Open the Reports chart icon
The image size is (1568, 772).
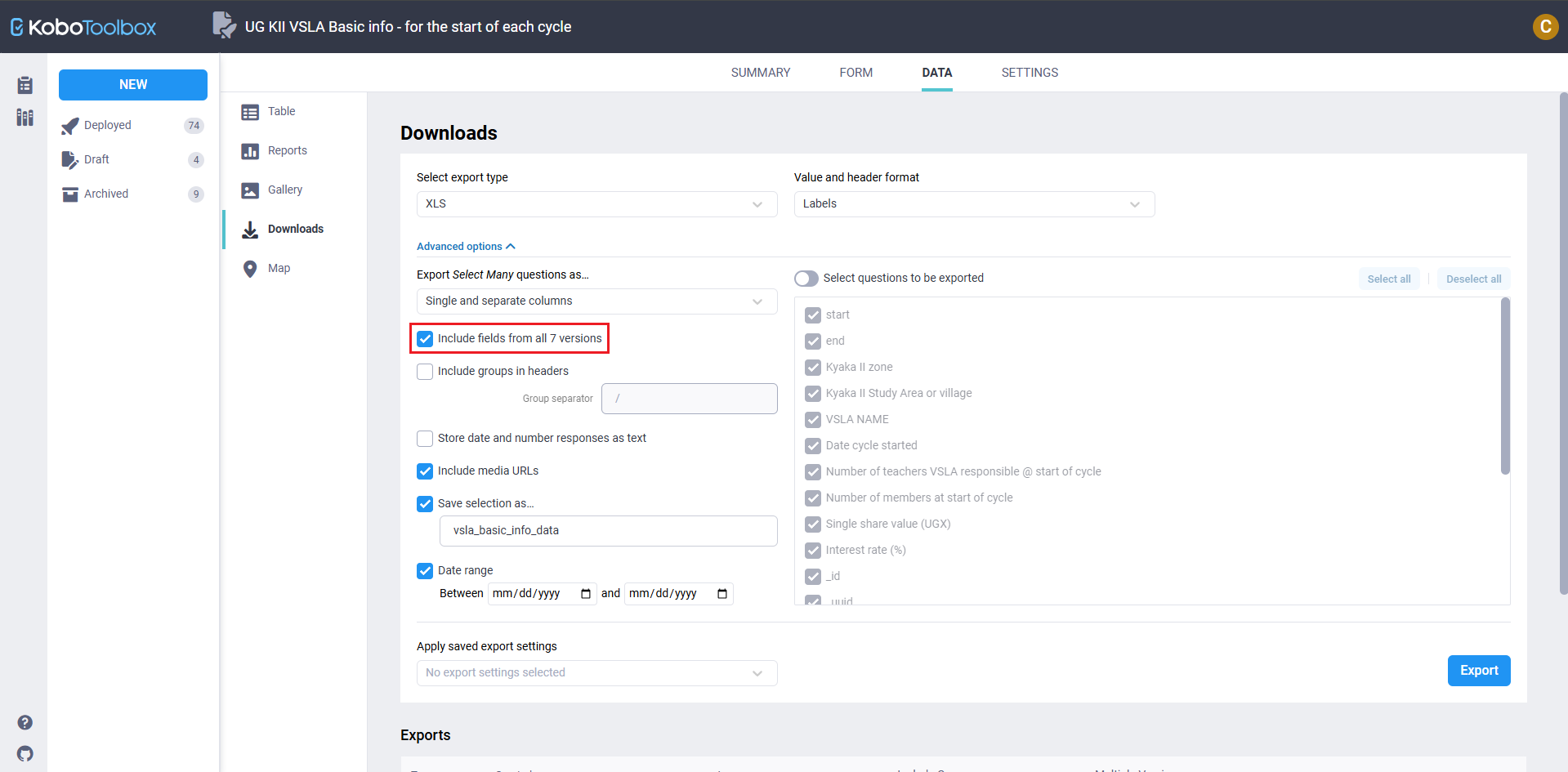tap(250, 151)
